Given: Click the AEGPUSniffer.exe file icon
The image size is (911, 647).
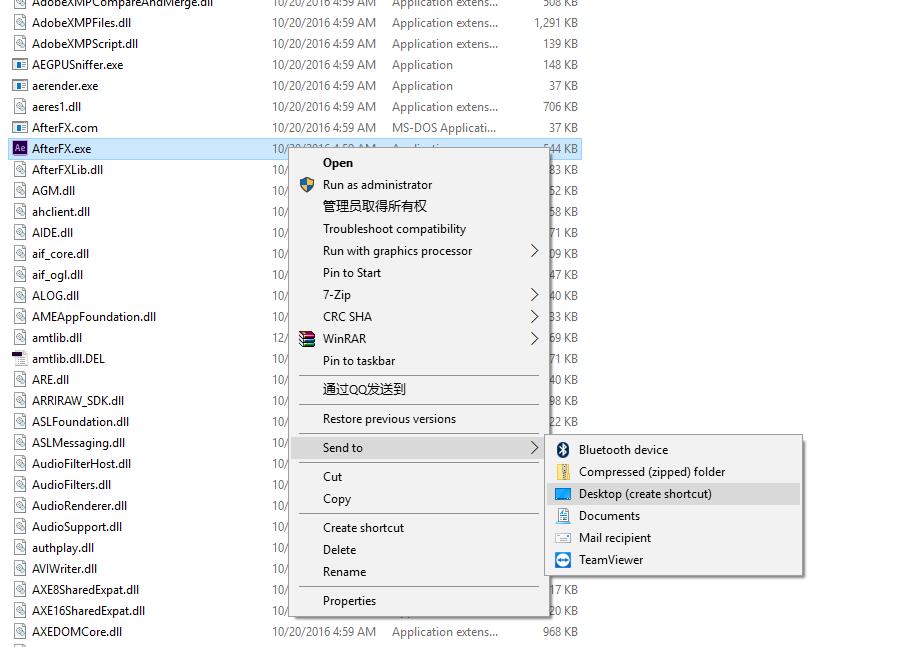Looking at the screenshot, I should [20, 64].
